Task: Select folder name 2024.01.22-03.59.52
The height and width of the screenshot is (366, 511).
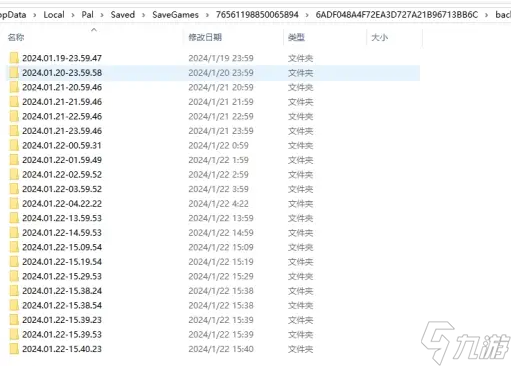Action: coord(62,189)
